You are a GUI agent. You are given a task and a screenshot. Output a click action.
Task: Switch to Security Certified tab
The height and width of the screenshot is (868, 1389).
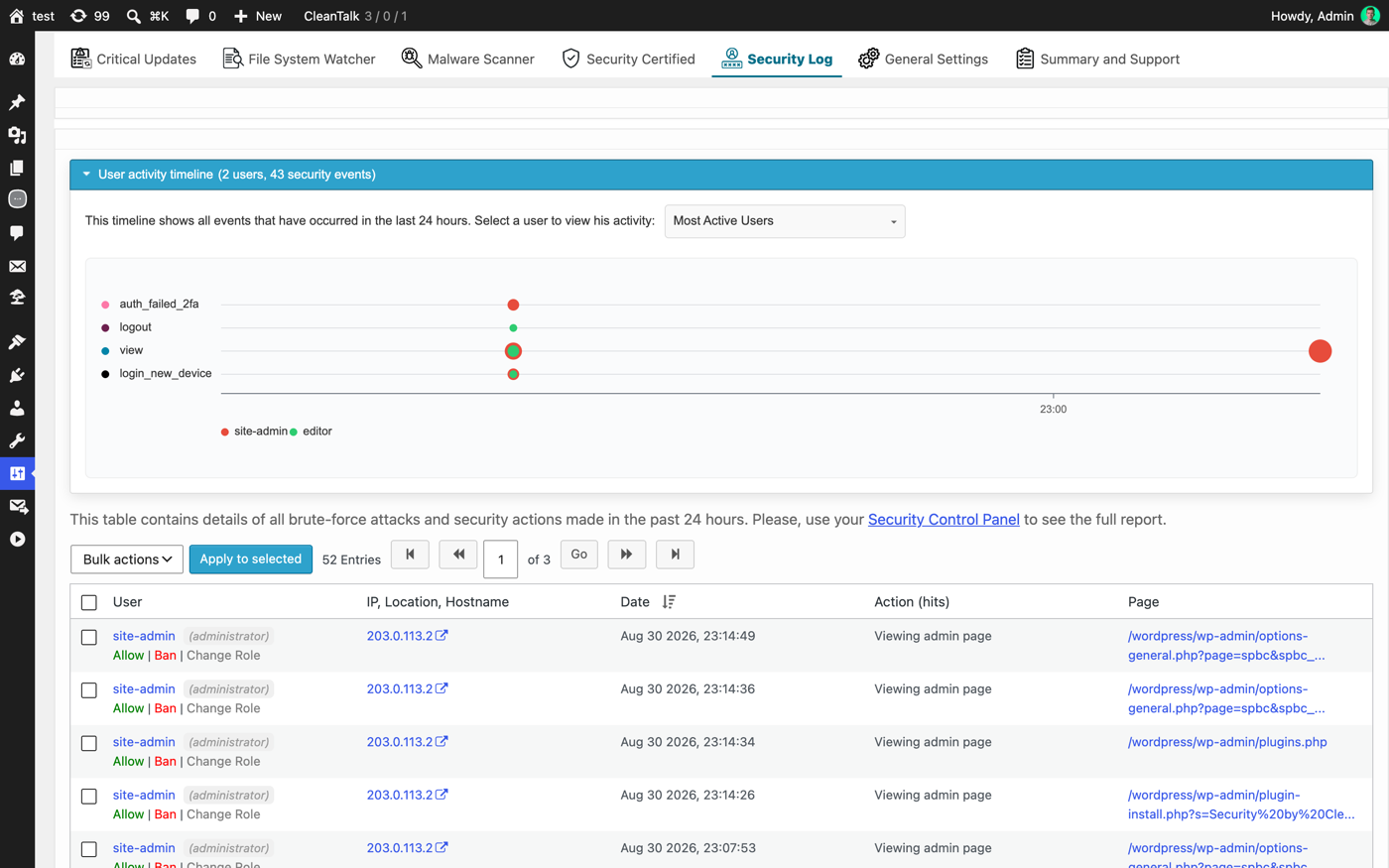[628, 59]
